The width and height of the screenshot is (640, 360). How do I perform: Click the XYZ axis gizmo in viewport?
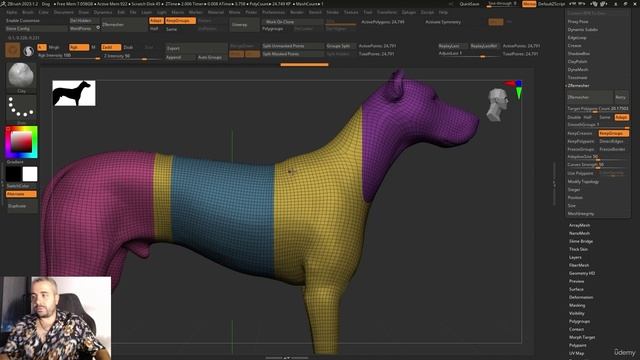point(515,89)
